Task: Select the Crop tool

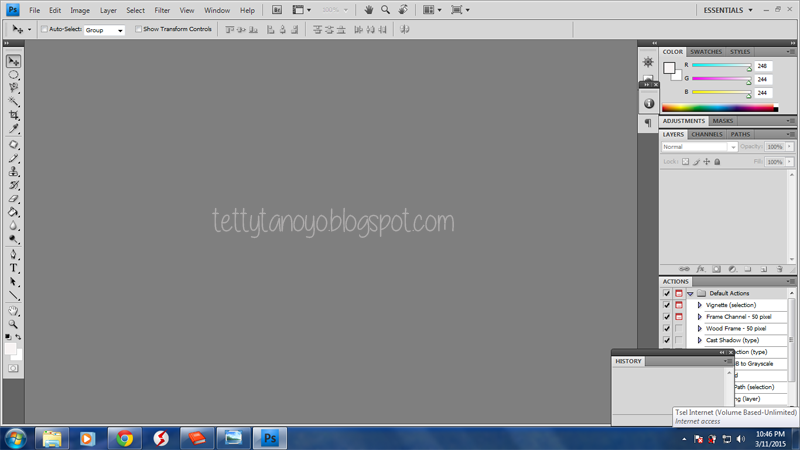Action: click(14, 116)
